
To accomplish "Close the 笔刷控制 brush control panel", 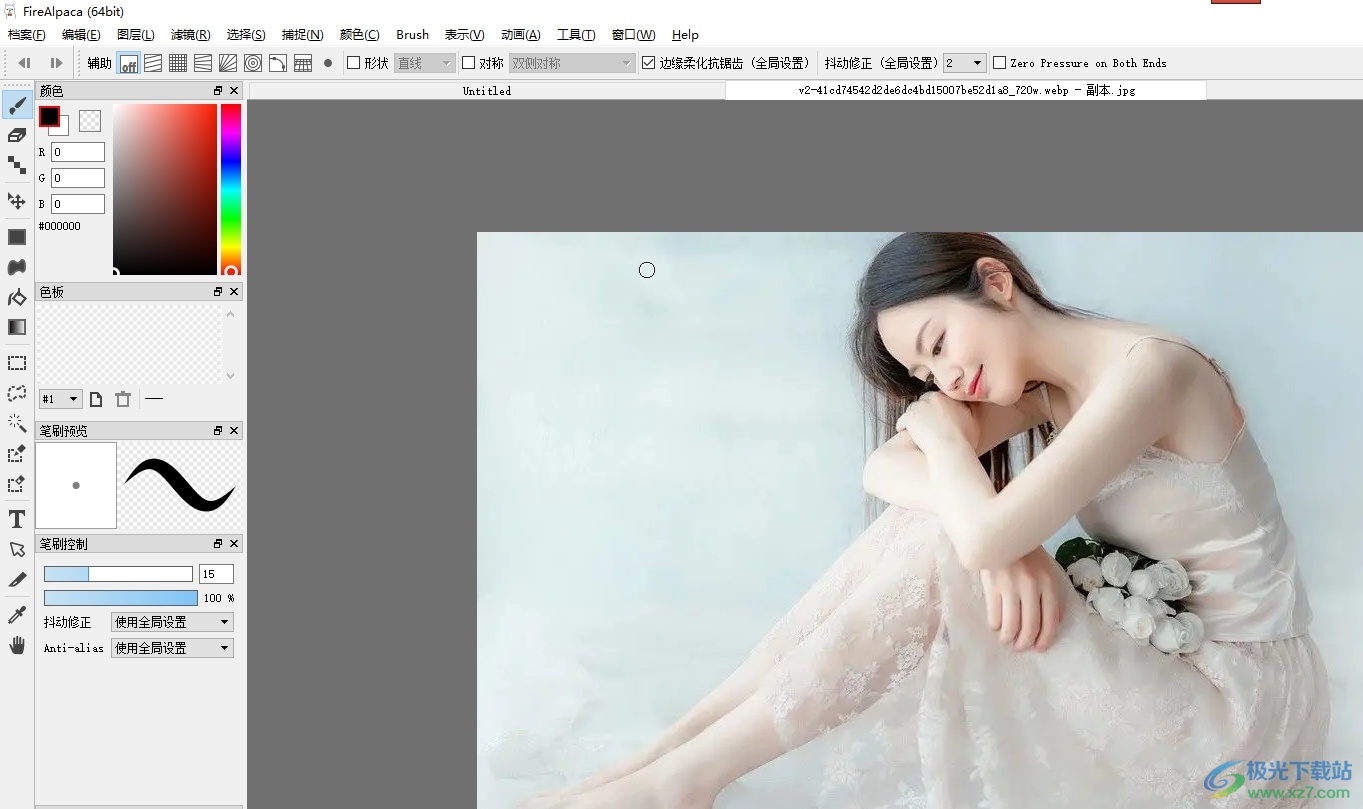I will coord(234,544).
